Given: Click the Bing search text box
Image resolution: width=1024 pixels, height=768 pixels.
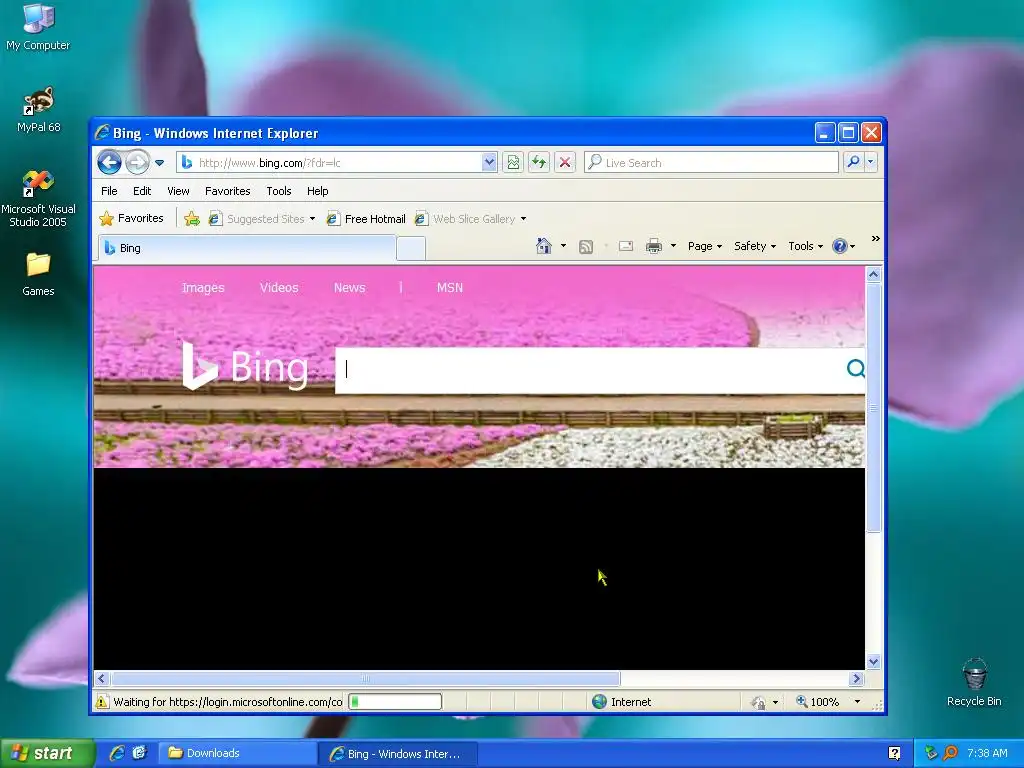Looking at the screenshot, I should pos(588,370).
